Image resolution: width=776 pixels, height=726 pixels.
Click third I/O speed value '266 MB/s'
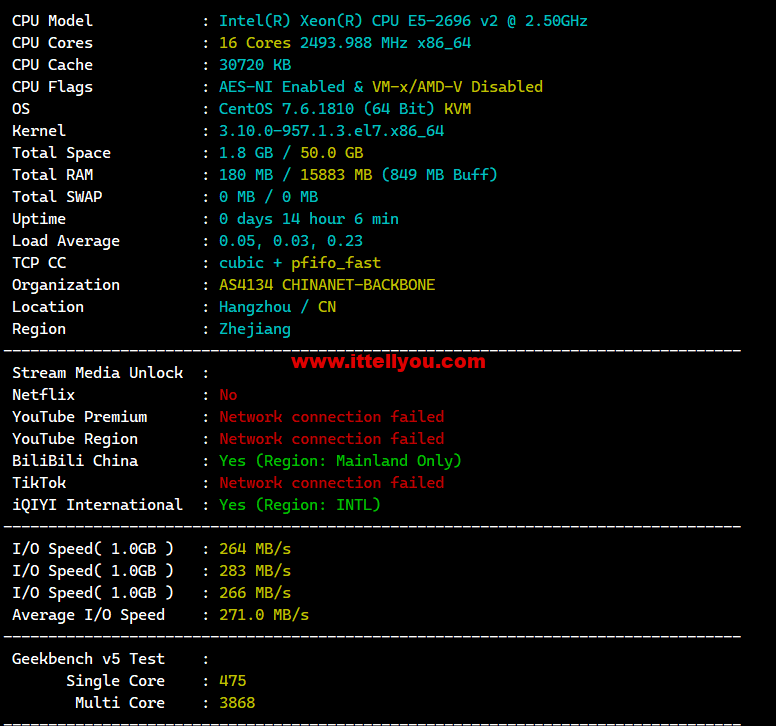(255, 593)
